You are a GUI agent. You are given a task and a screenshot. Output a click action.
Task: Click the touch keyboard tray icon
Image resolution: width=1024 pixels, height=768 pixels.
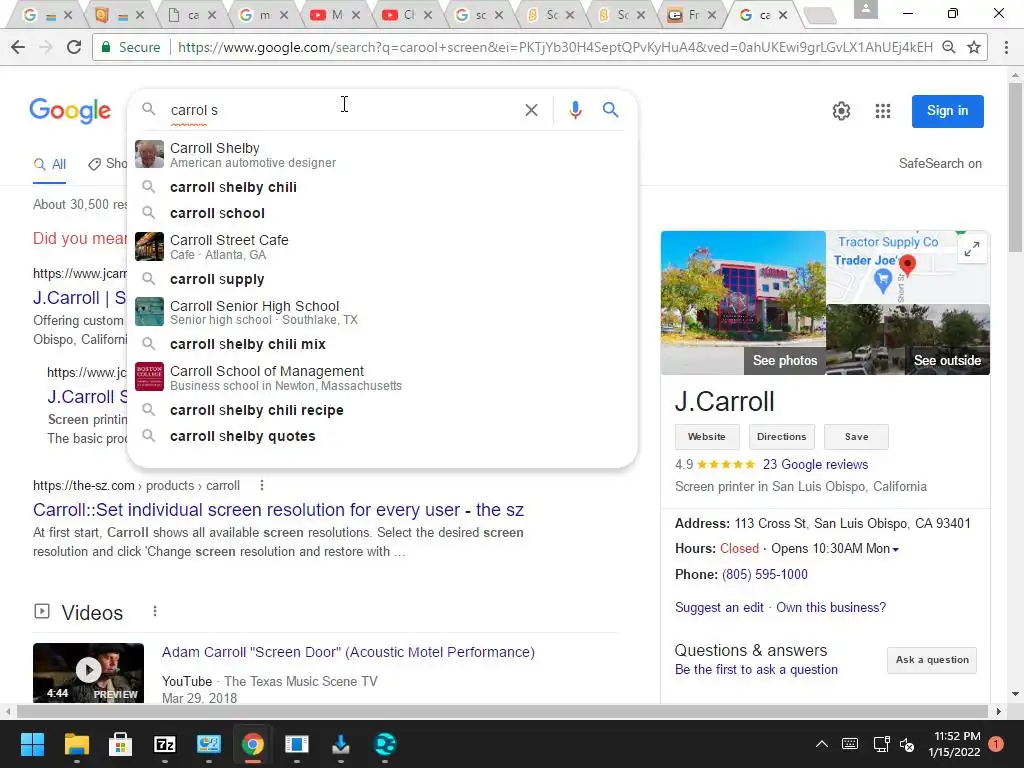(850, 744)
